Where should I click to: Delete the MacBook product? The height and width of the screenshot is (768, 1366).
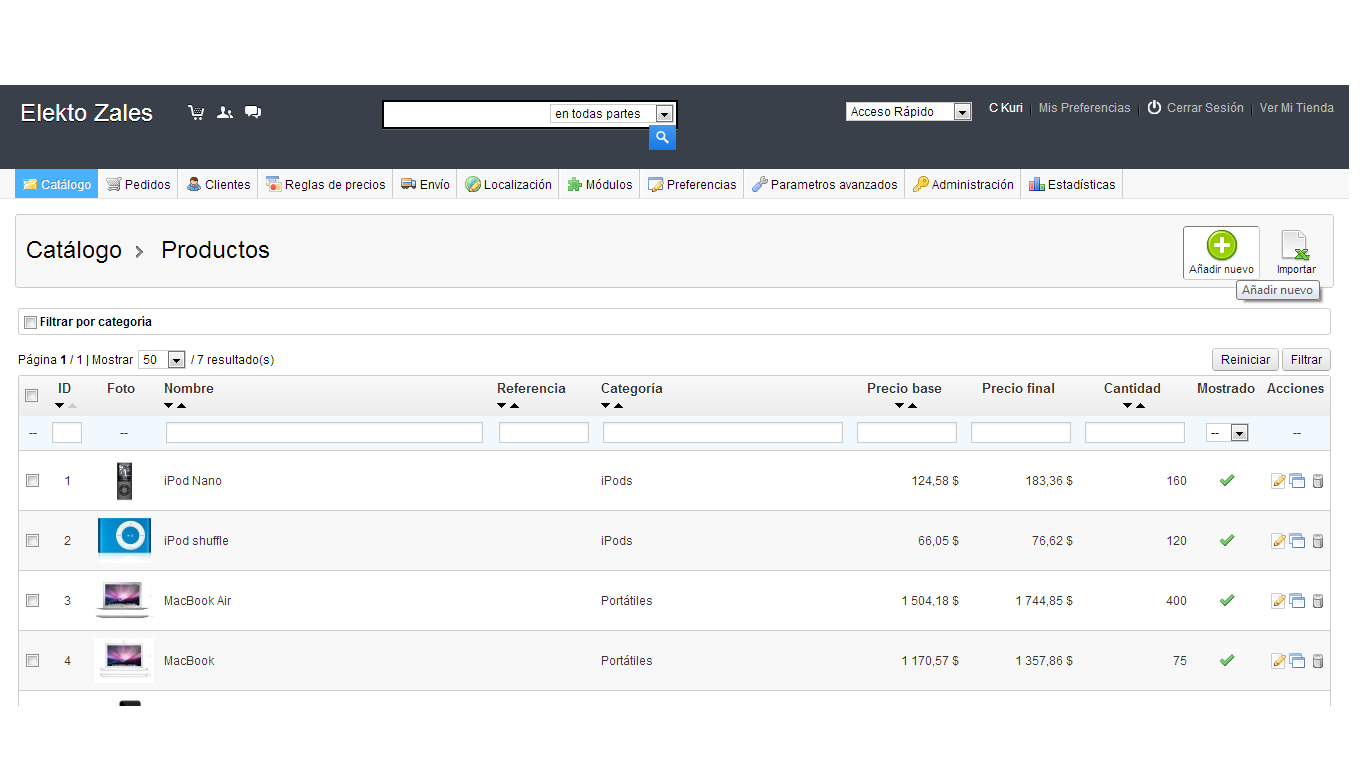click(x=1317, y=661)
